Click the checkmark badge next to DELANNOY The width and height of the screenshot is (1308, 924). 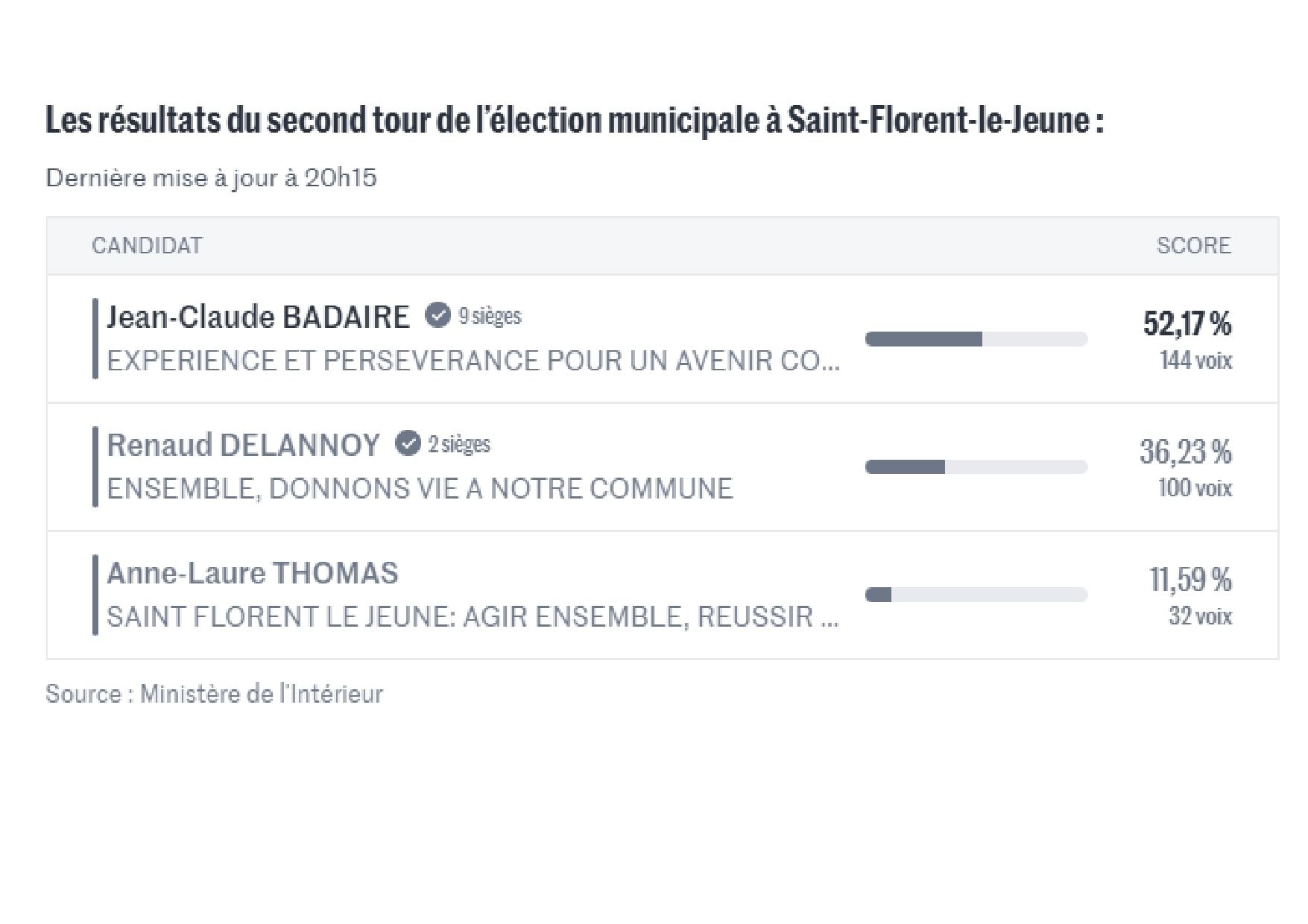pos(407,444)
